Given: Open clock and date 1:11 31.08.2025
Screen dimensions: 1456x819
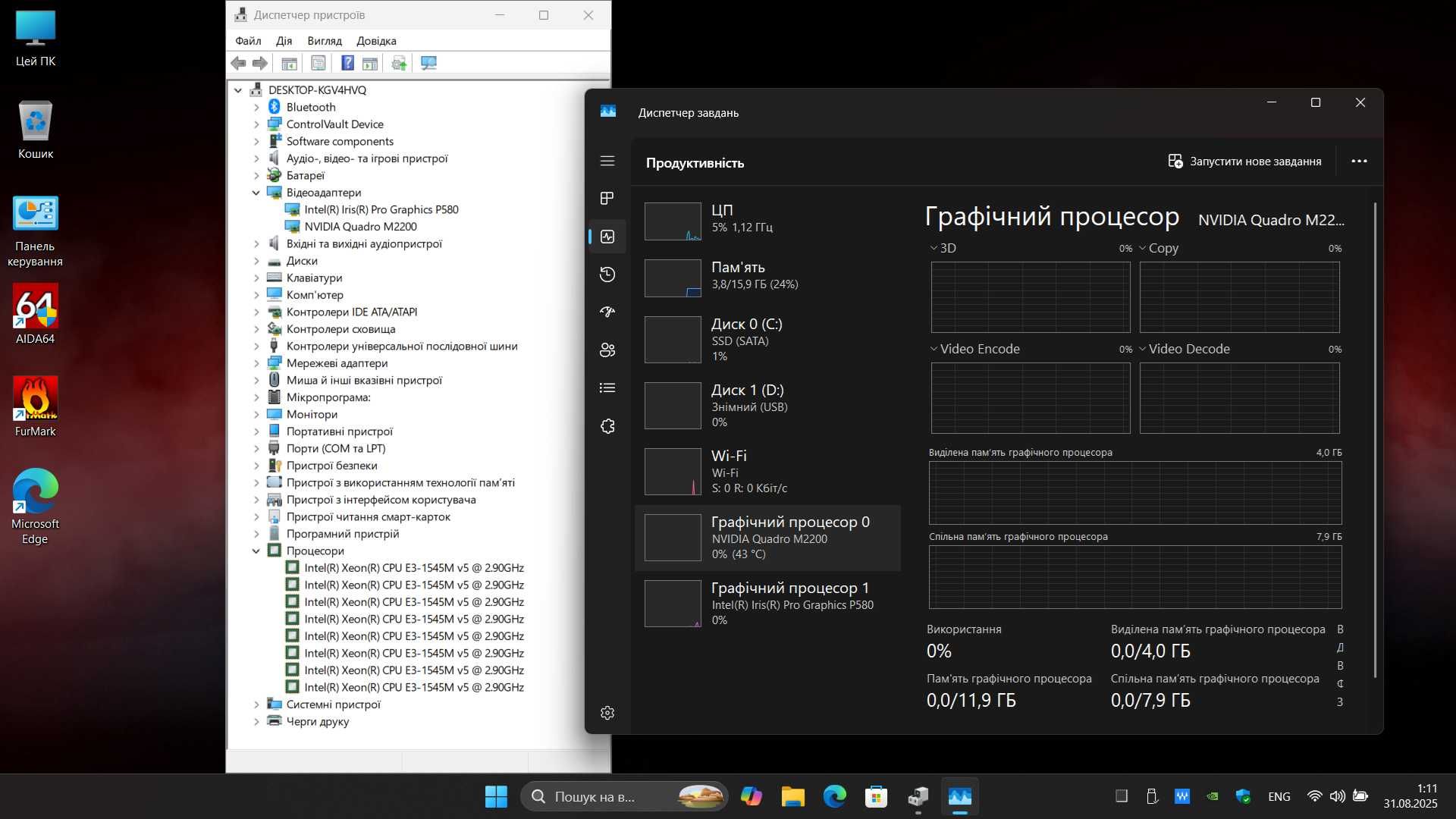Looking at the screenshot, I should (x=1410, y=796).
